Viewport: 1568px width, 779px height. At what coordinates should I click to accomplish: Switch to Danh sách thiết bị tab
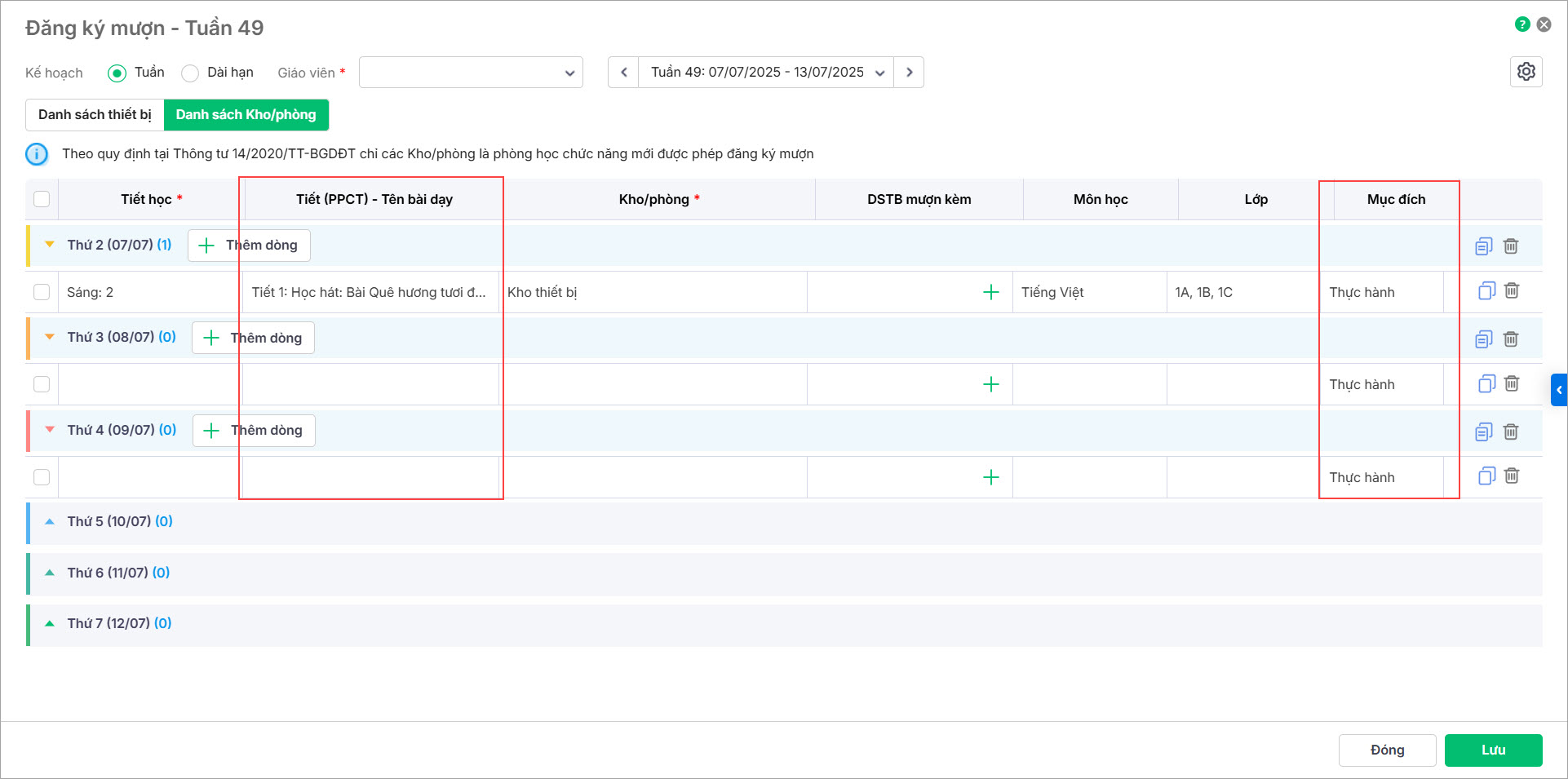tap(95, 115)
